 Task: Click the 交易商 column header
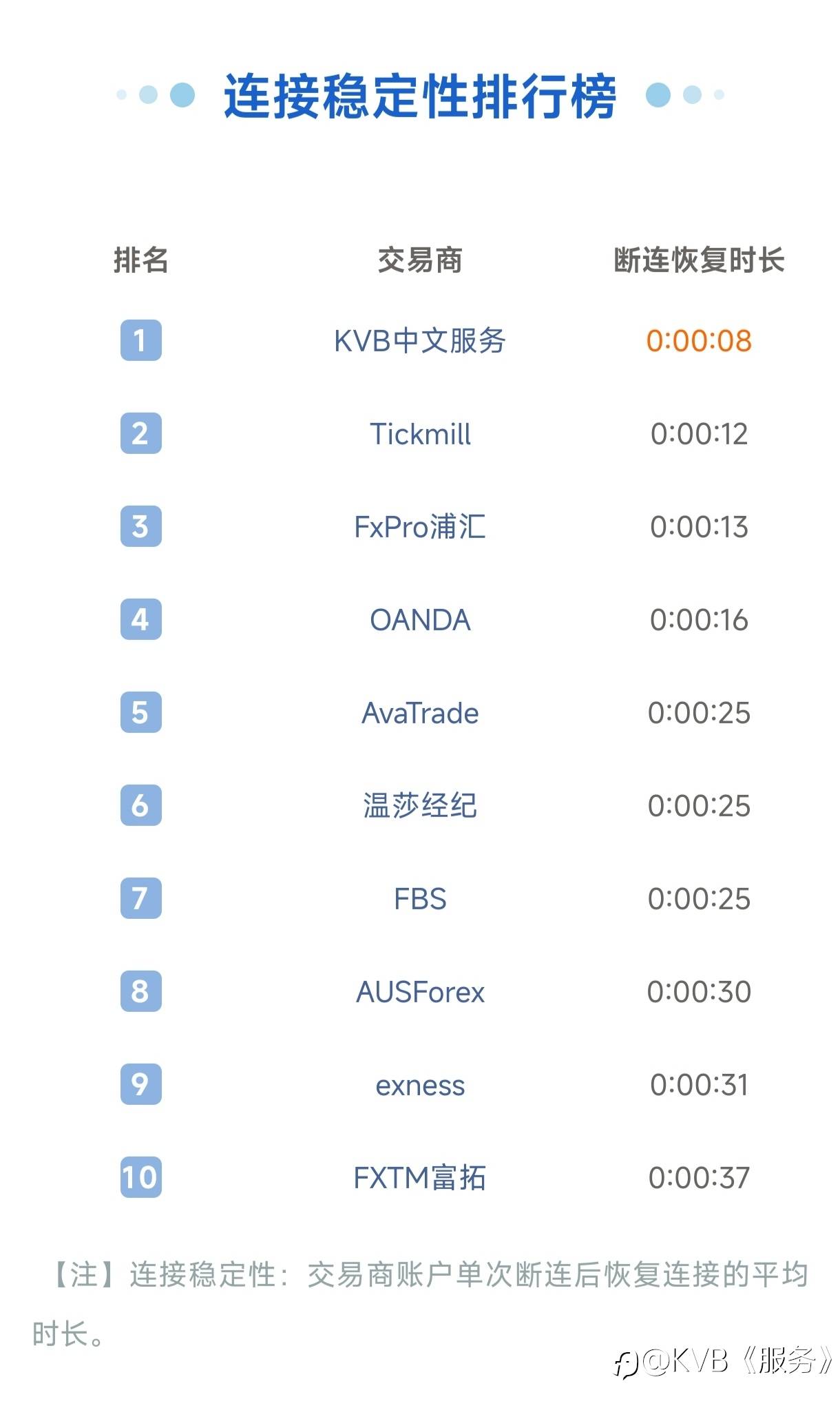click(420, 260)
